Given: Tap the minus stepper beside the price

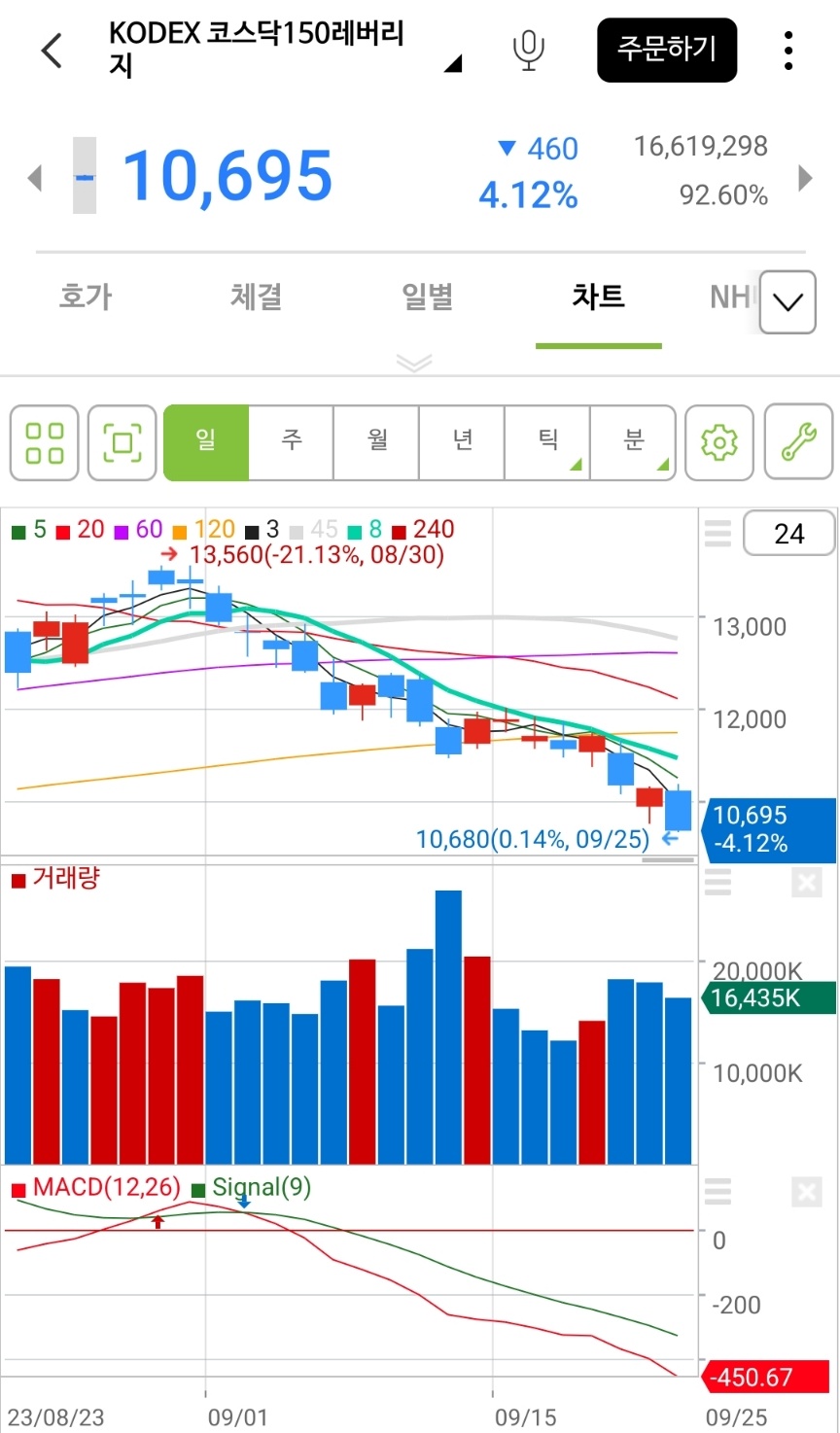Looking at the screenshot, I should tap(85, 176).
